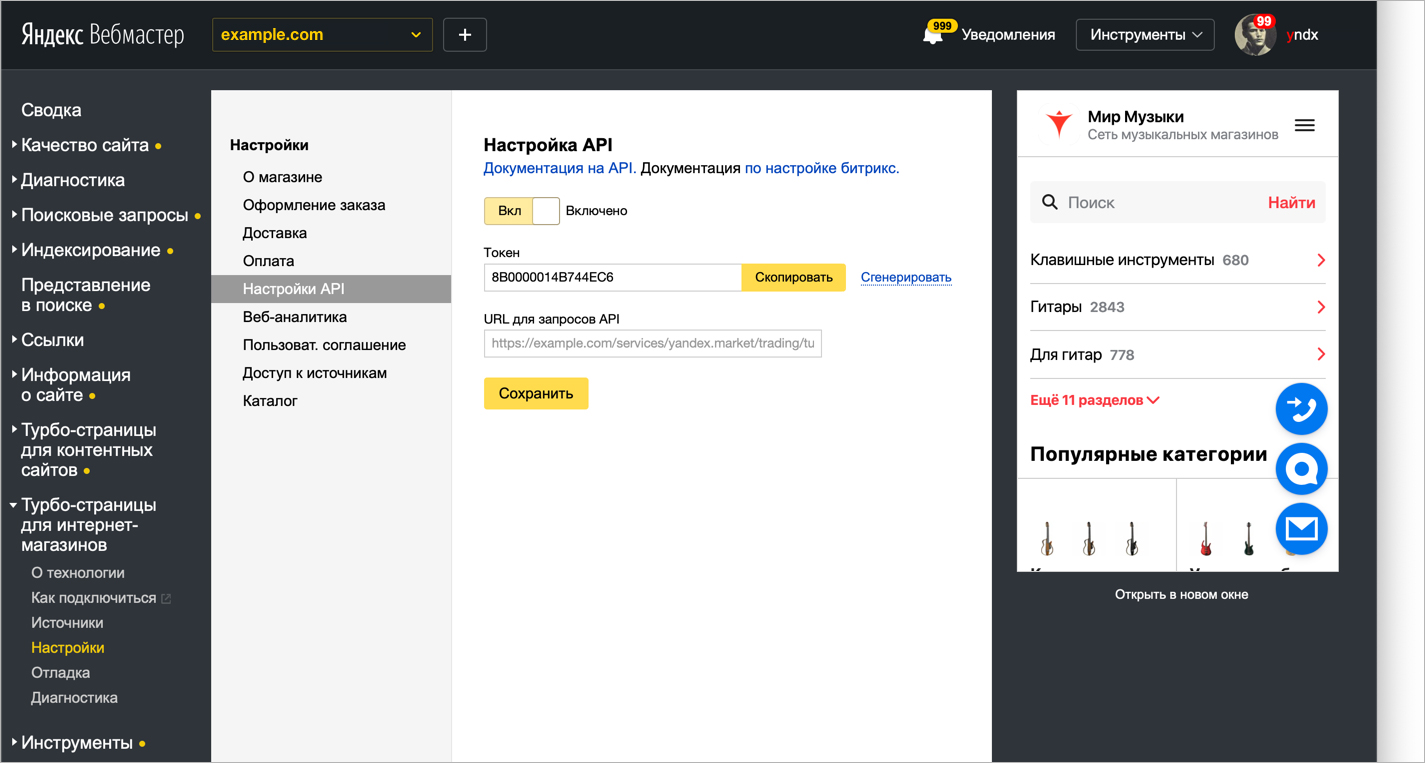Select Оформление заказа settings item
1425x763 pixels.
point(314,205)
